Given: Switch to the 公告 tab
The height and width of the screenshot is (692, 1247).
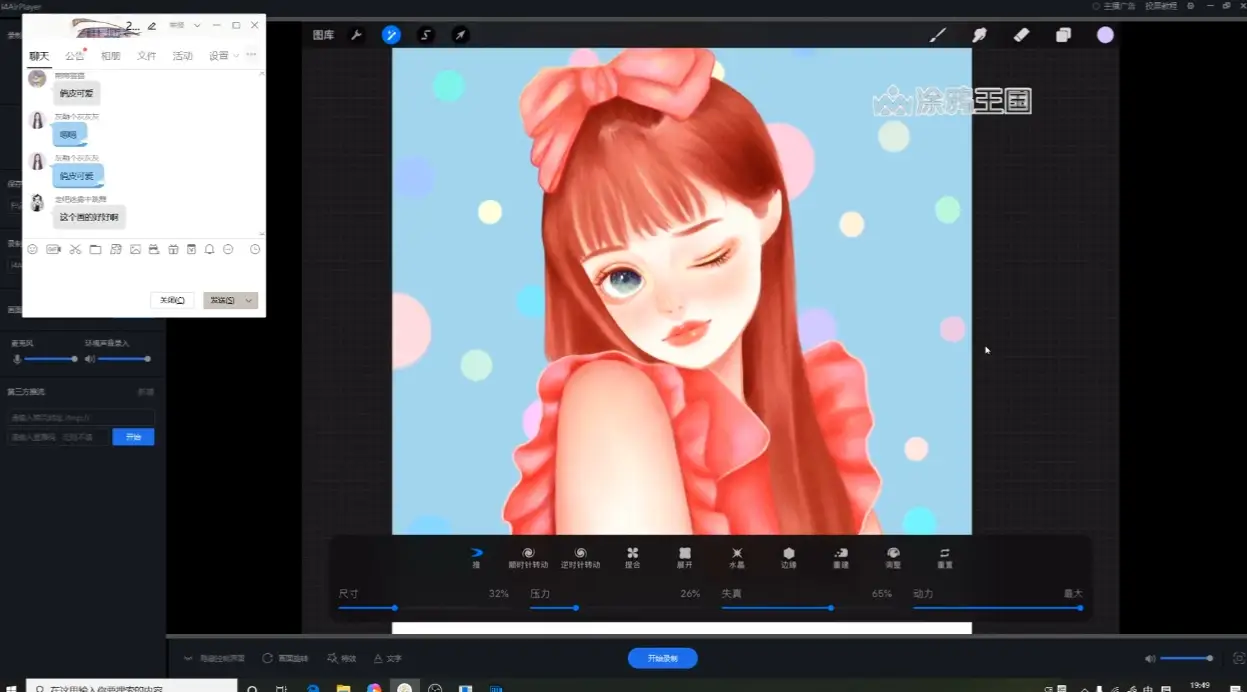Looking at the screenshot, I should [x=73, y=55].
